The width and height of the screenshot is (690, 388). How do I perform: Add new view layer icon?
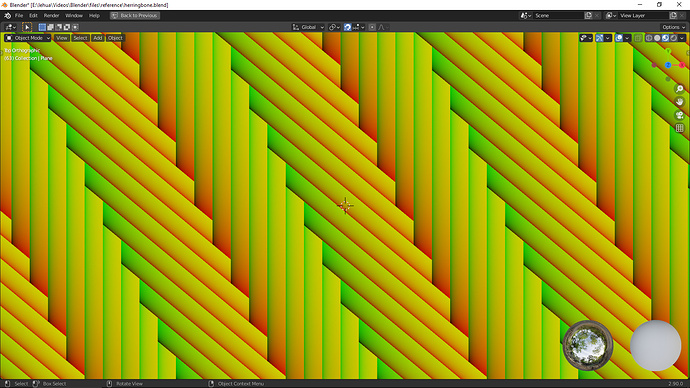click(x=673, y=15)
